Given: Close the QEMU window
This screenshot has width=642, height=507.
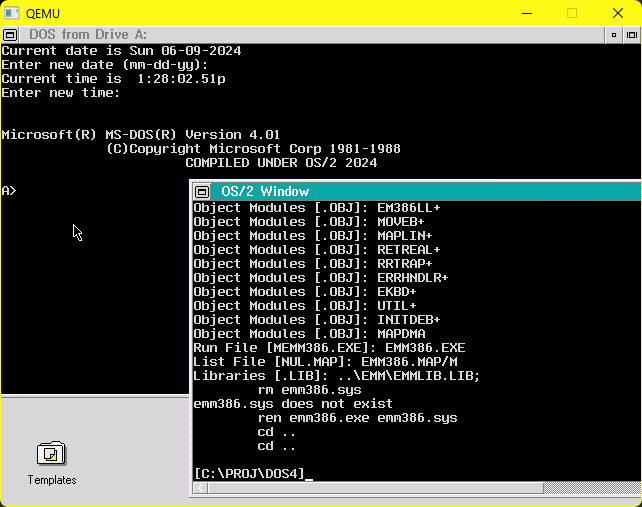Looking at the screenshot, I should click(x=618, y=13).
